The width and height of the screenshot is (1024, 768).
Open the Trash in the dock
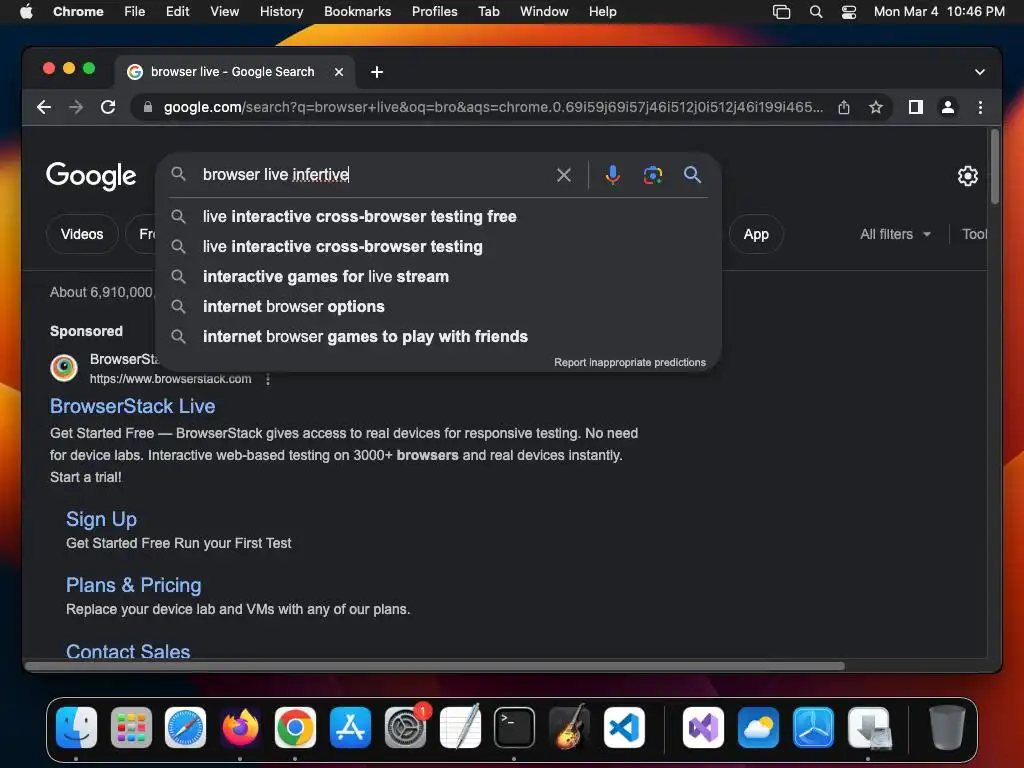[947, 727]
